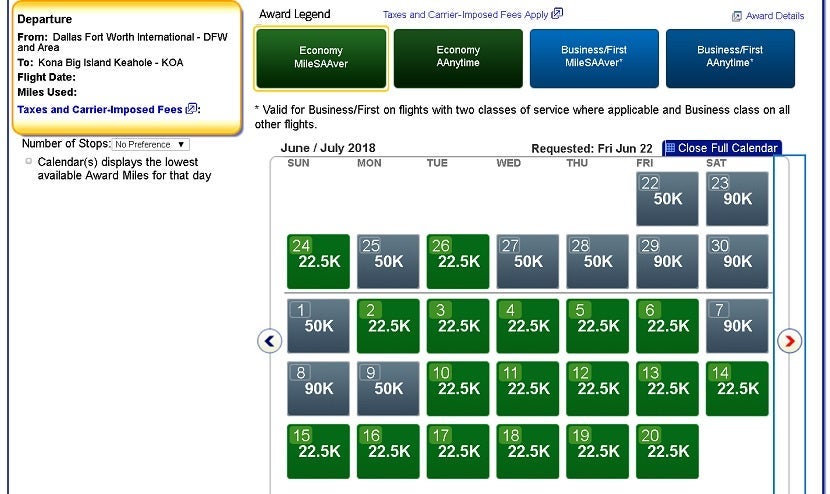The height and width of the screenshot is (494, 830).
Task: Pick June 22 at 50K miles
Action: [x=667, y=198]
